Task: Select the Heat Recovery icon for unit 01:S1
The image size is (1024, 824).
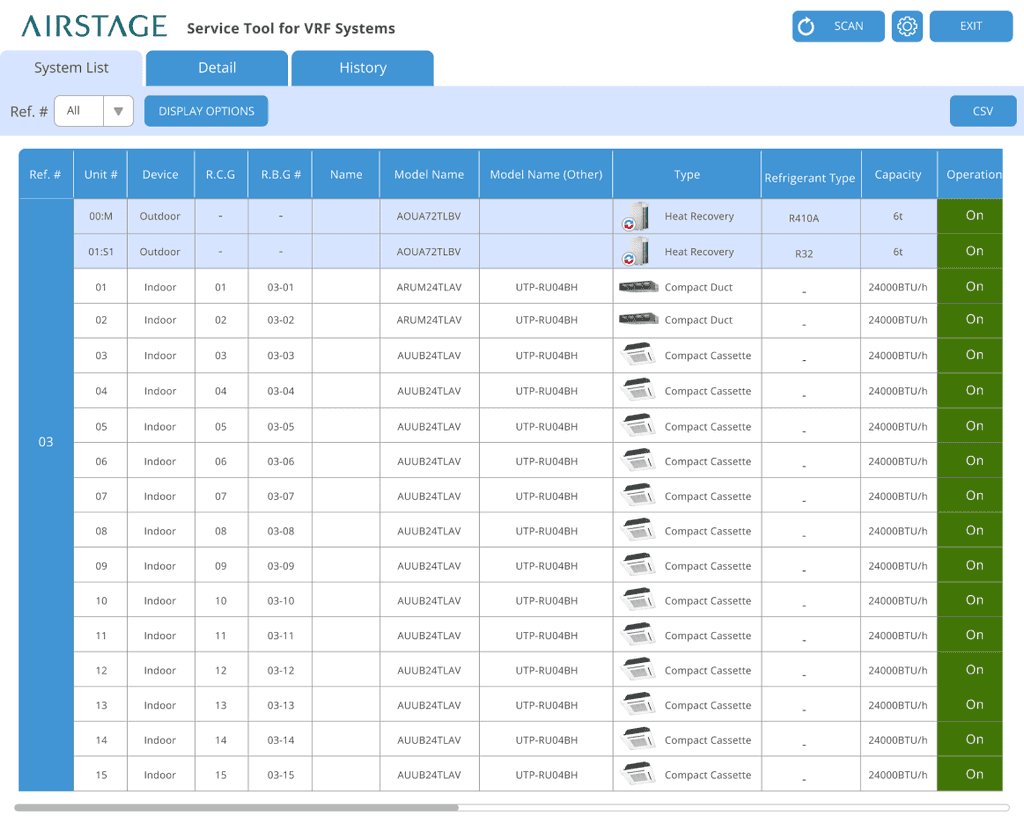Action: pyautogui.click(x=637, y=251)
